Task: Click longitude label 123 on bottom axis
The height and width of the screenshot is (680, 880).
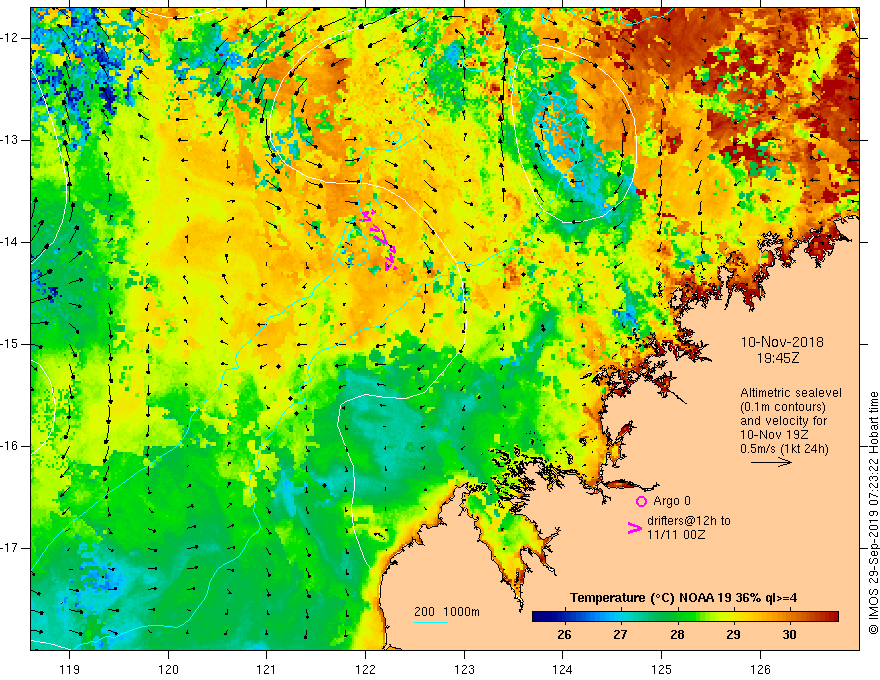Action: click(x=464, y=669)
